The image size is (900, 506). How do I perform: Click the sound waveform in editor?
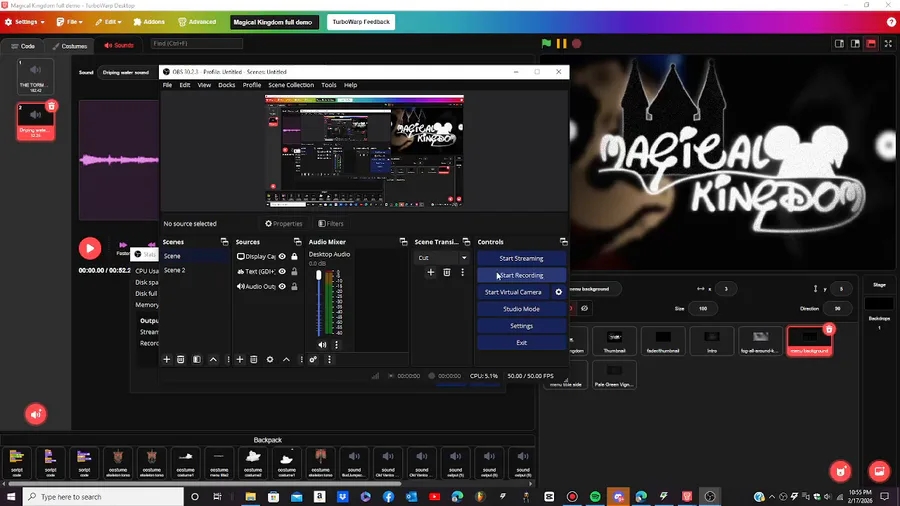click(x=119, y=160)
